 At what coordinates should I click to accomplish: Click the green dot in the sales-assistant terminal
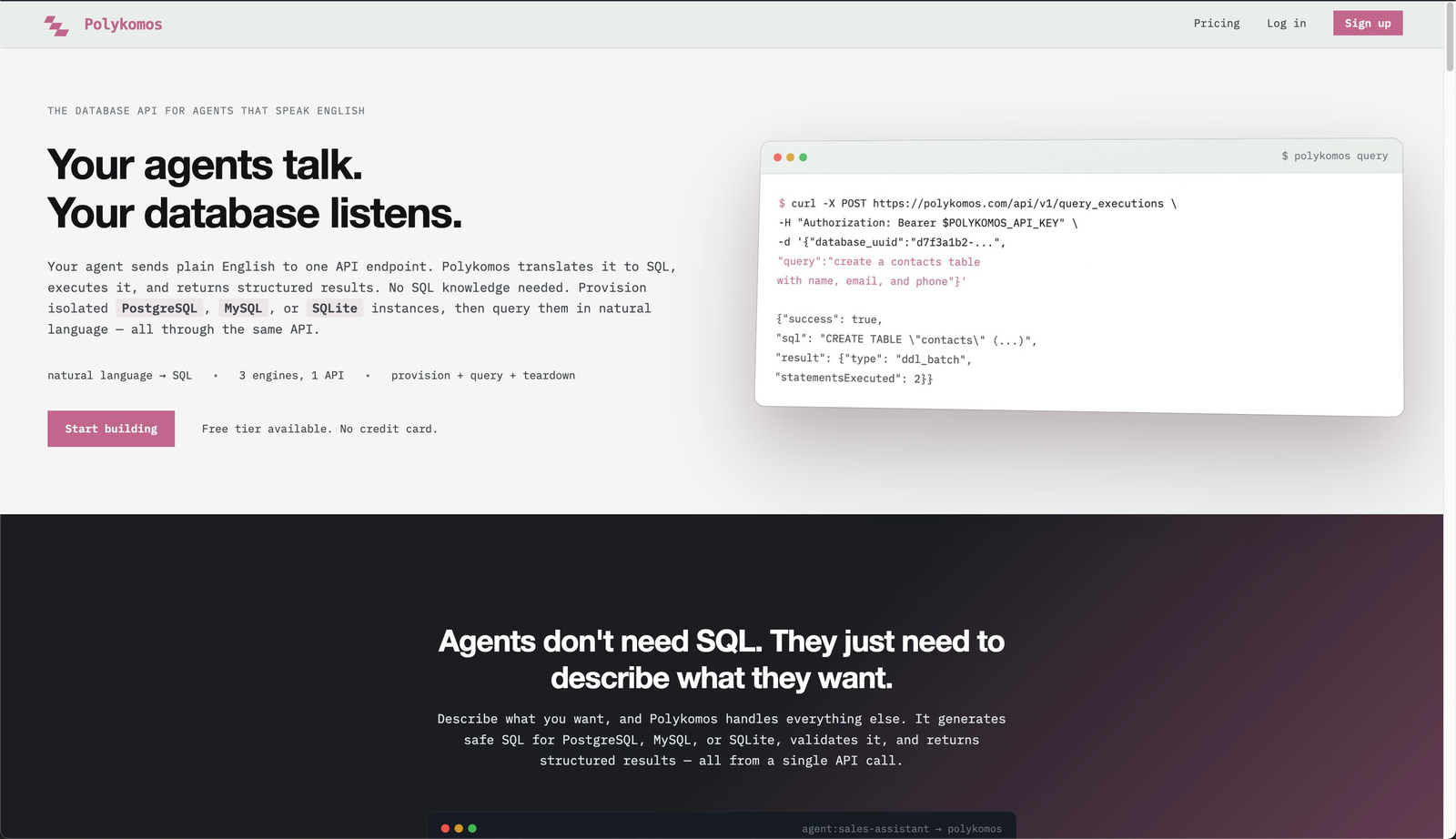(472, 828)
